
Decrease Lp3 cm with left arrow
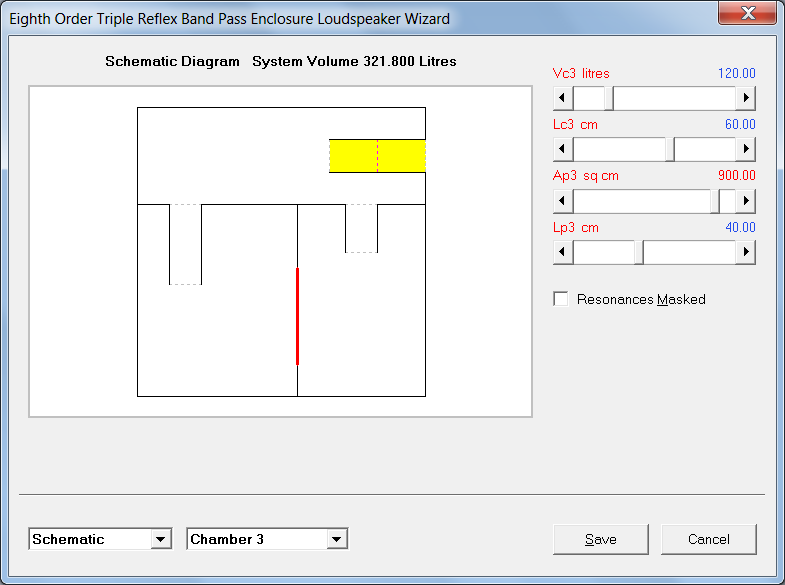563,252
